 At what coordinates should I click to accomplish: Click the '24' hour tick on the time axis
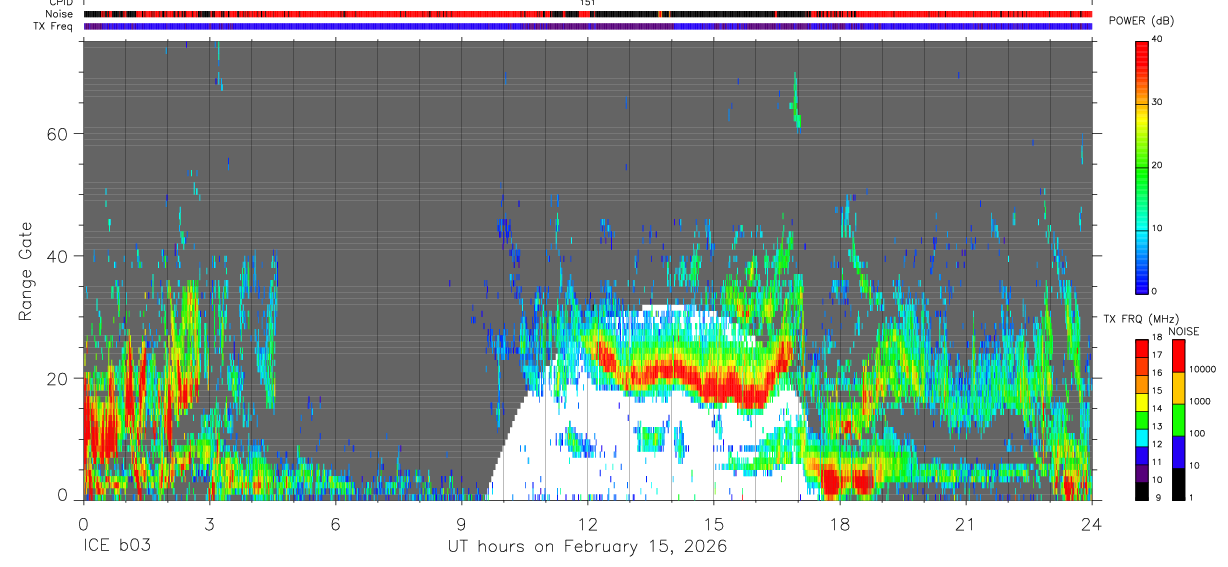(x=1092, y=523)
